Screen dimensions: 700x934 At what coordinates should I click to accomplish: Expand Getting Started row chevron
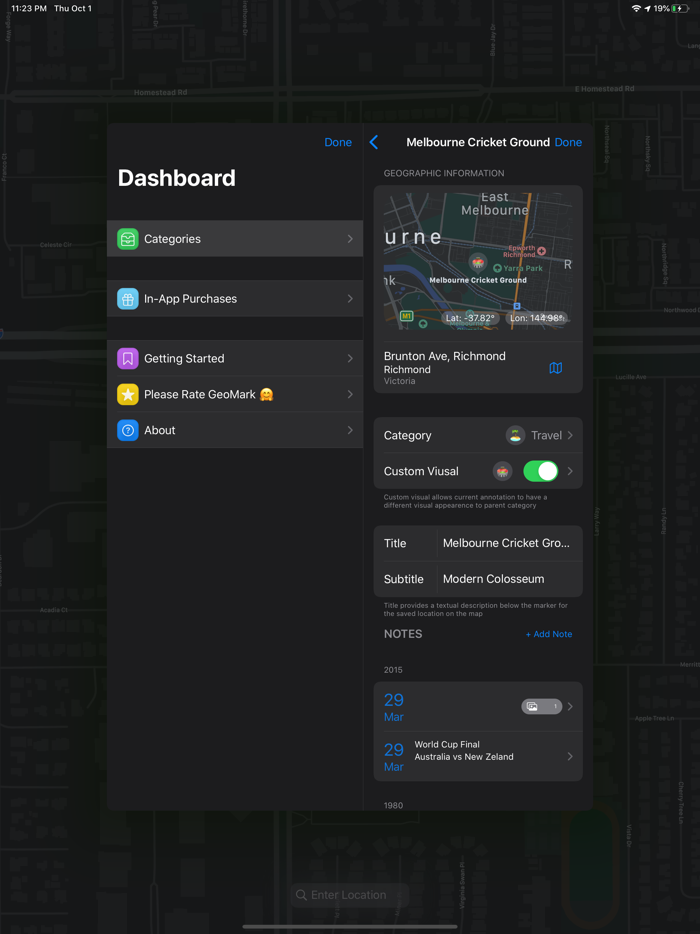click(350, 359)
